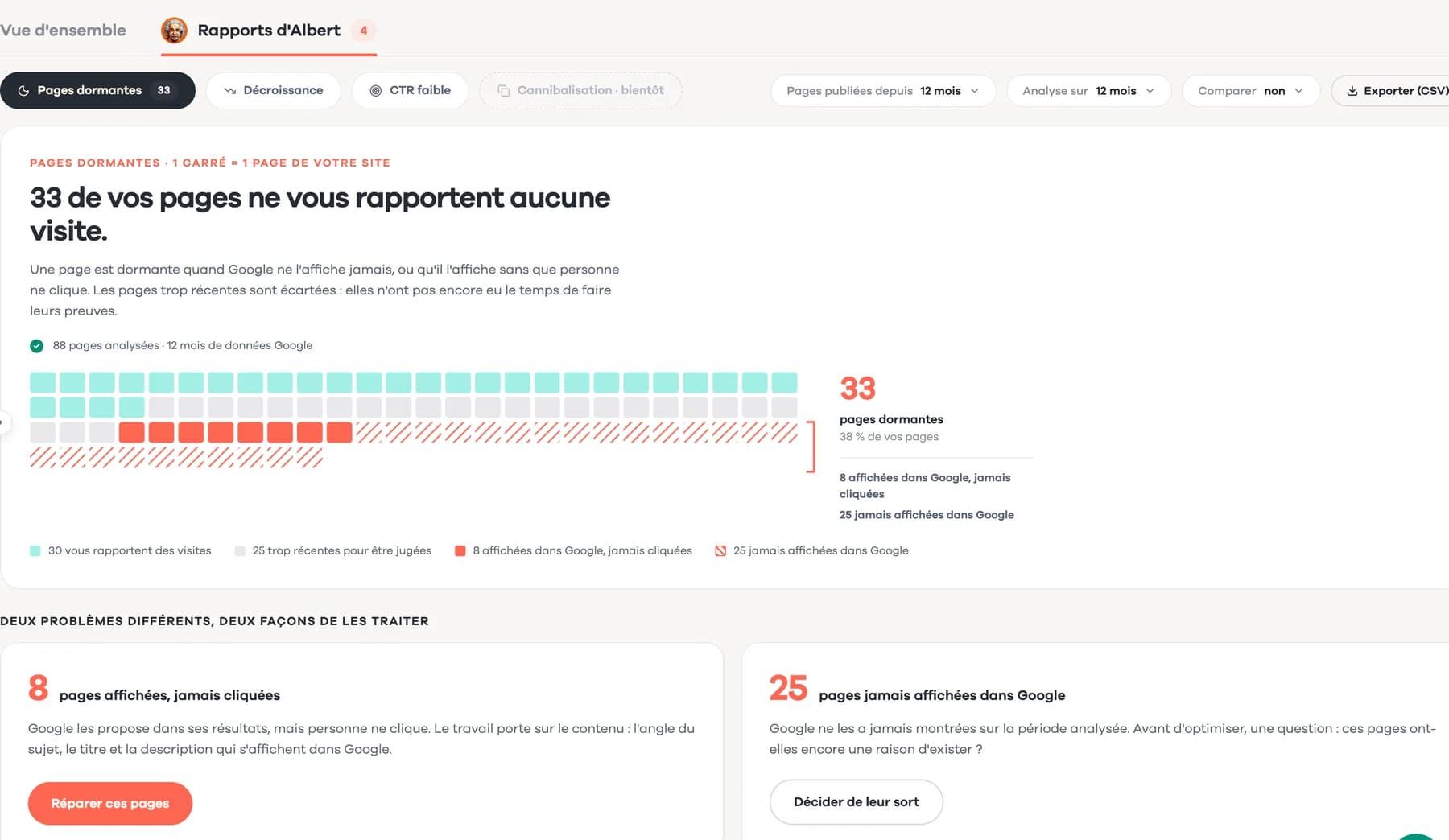Click the copy icon beside Cannibalisation
This screenshot has height=840, width=1449.
504,91
